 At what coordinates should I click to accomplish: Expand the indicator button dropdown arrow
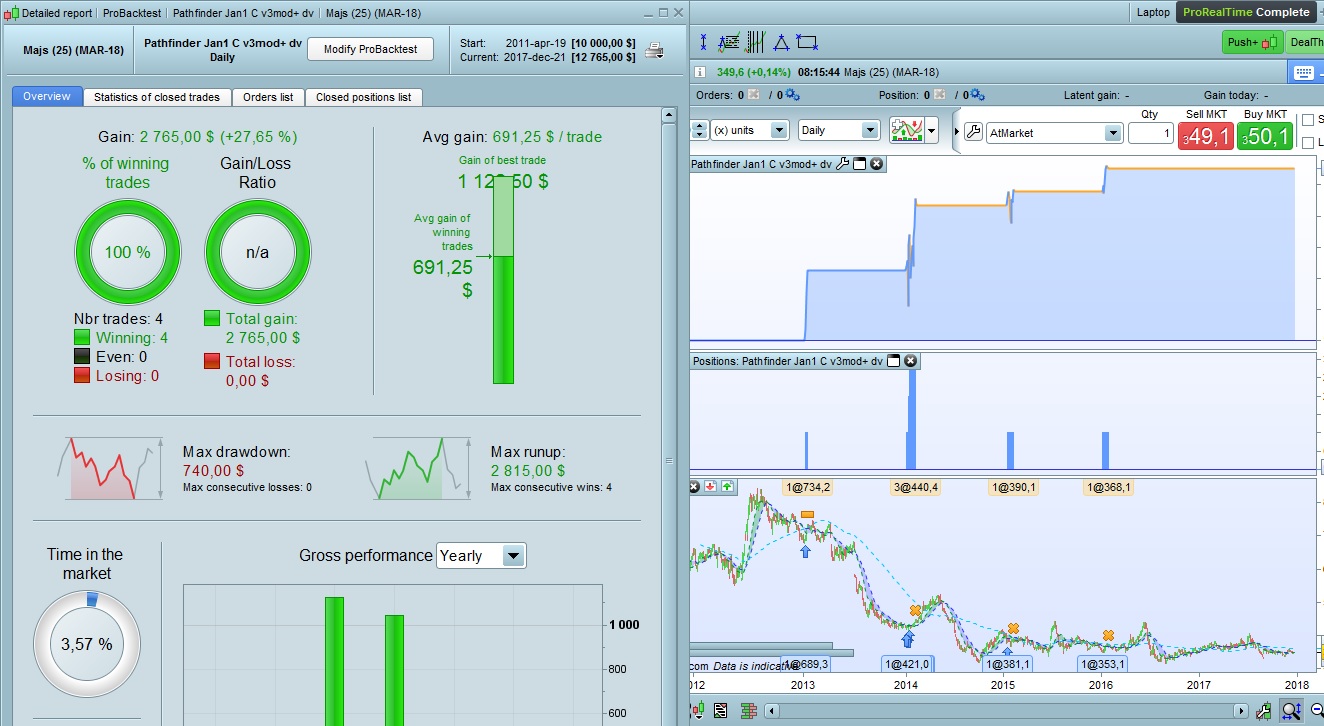[x=933, y=131]
